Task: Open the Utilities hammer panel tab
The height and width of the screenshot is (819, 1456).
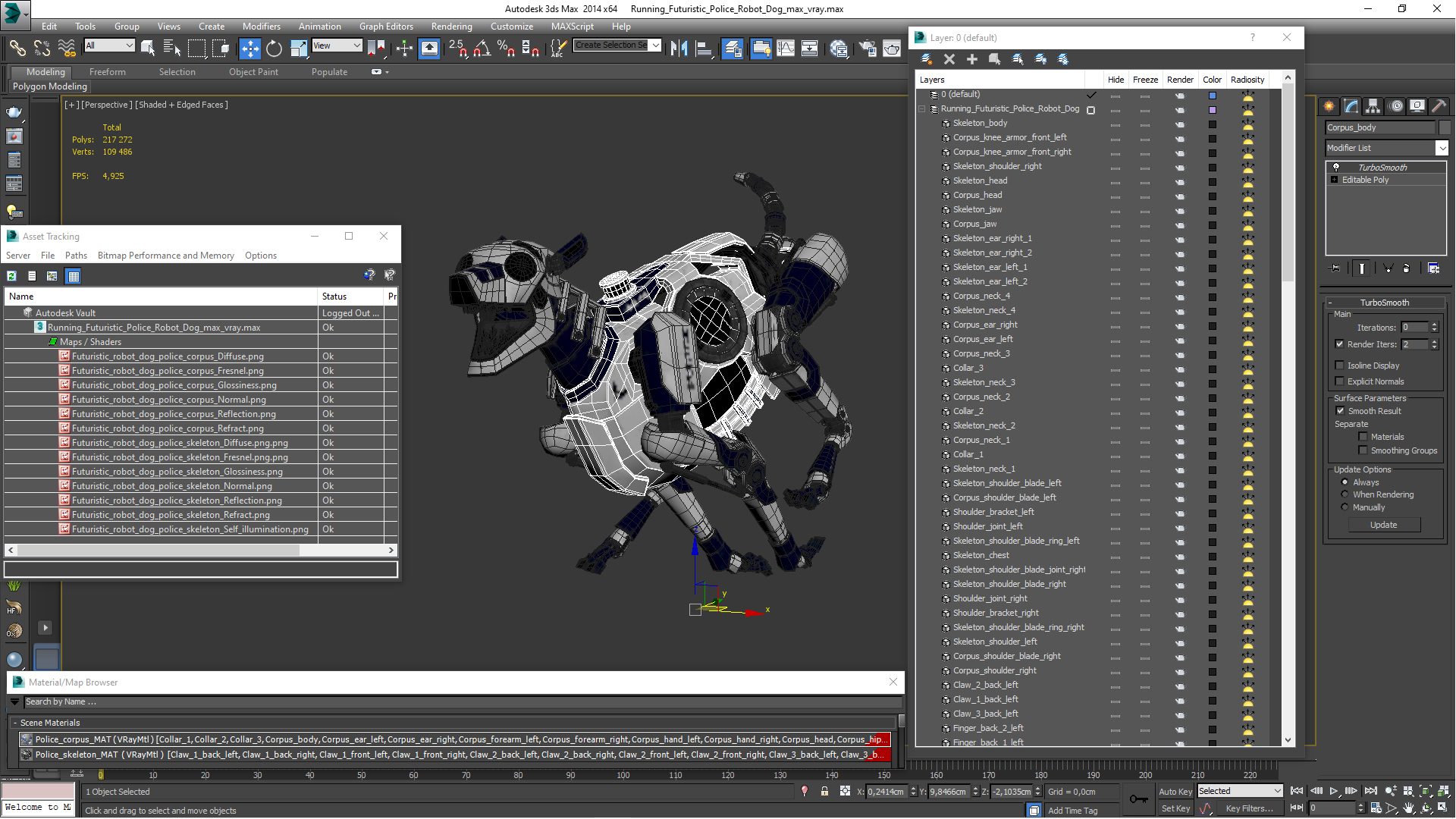Action: (1439, 106)
